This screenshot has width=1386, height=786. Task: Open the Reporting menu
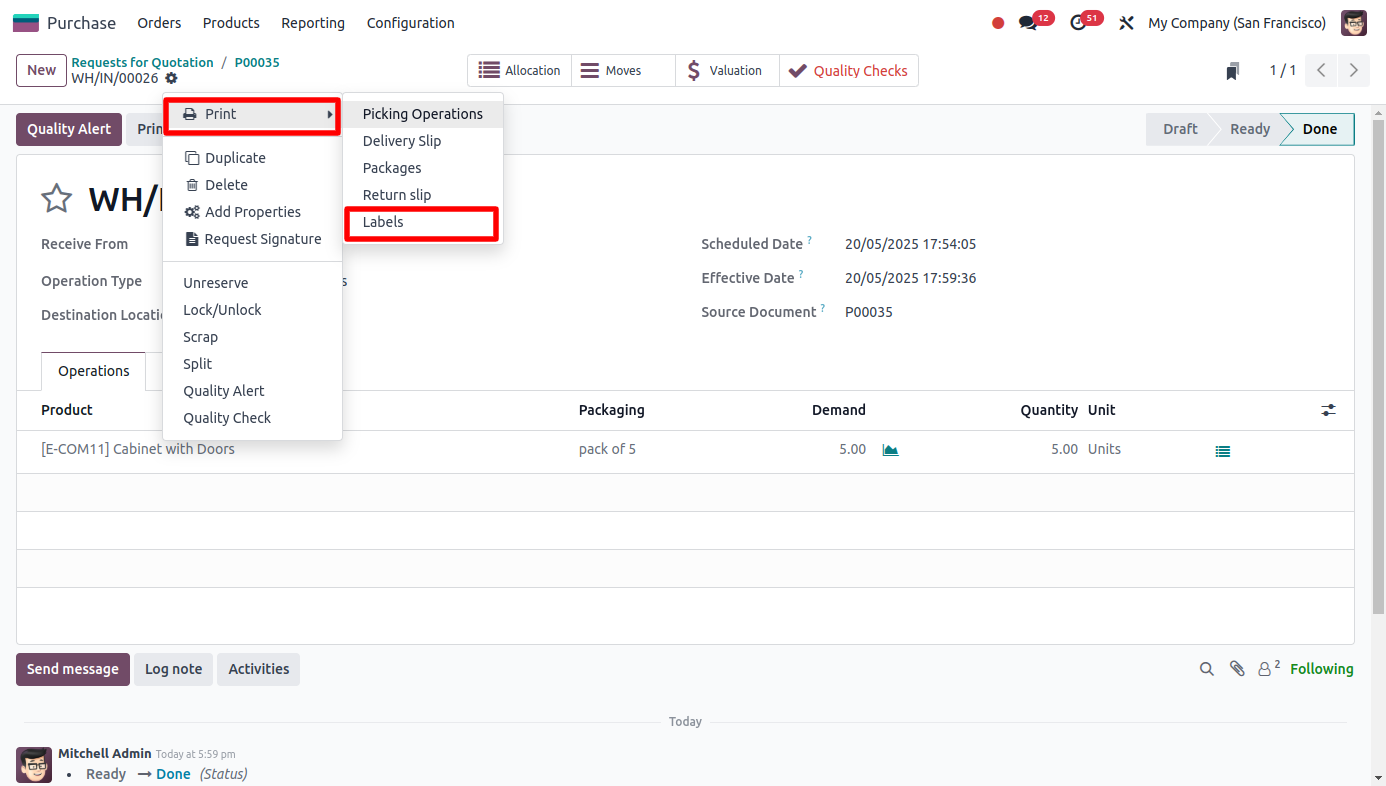[313, 22]
